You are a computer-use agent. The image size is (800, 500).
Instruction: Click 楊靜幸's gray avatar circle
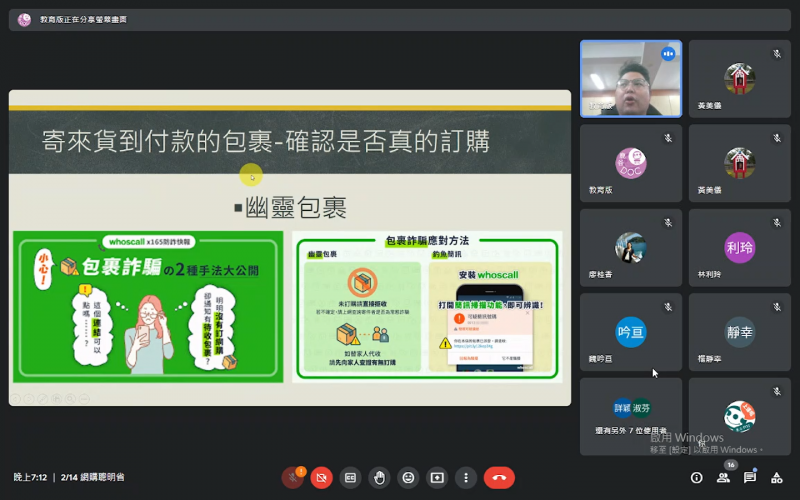click(739, 332)
